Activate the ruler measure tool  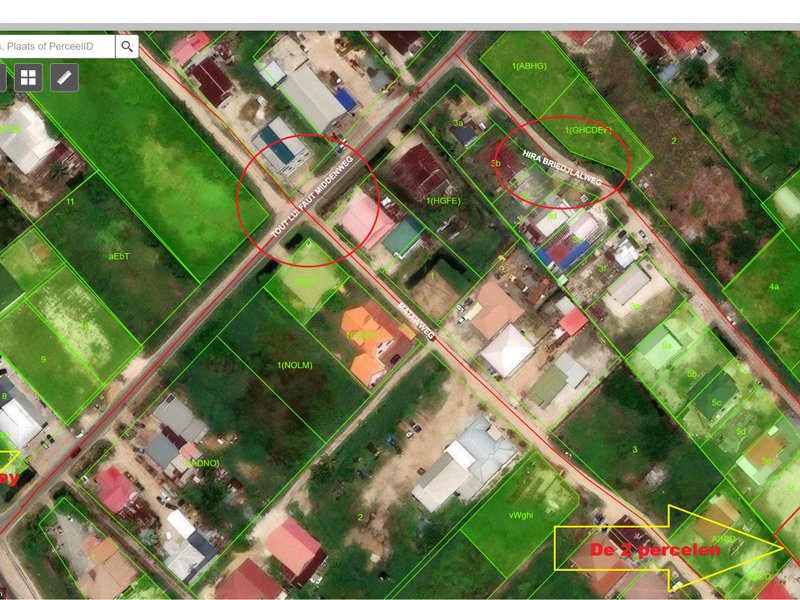(65, 77)
